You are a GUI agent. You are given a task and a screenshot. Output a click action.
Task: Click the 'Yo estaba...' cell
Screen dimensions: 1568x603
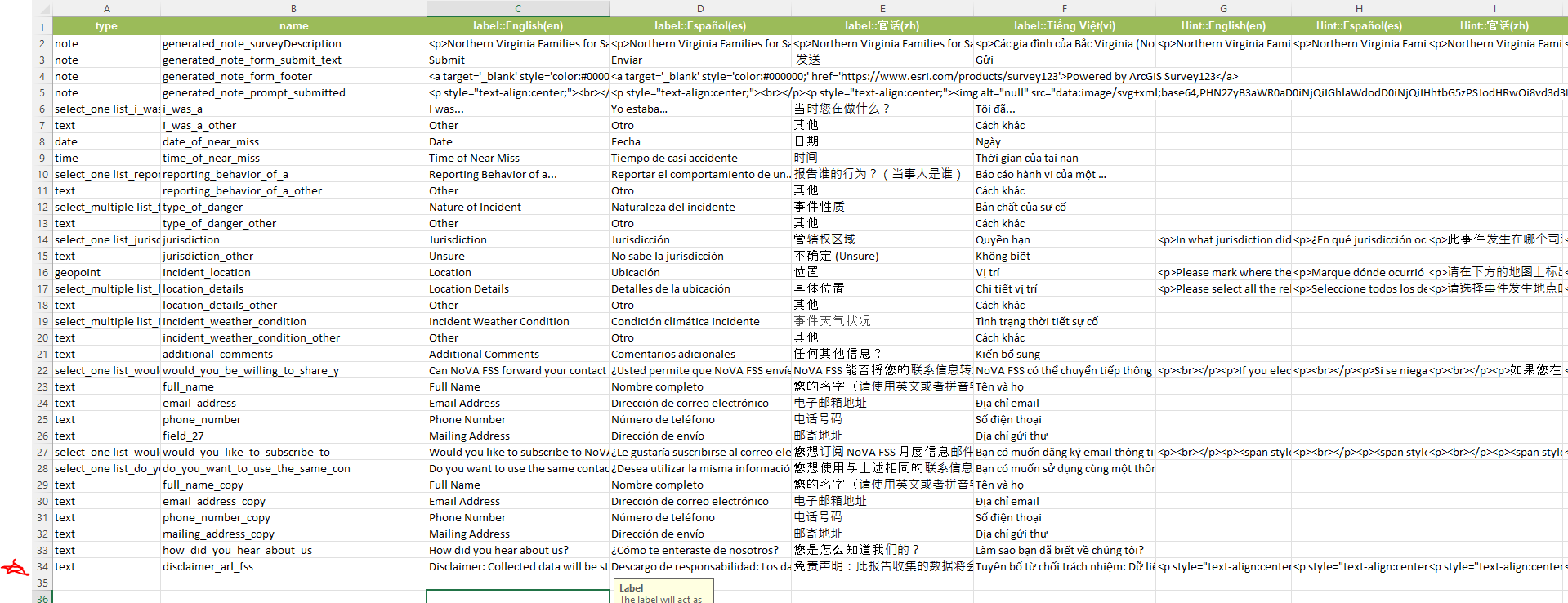(700, 109)
